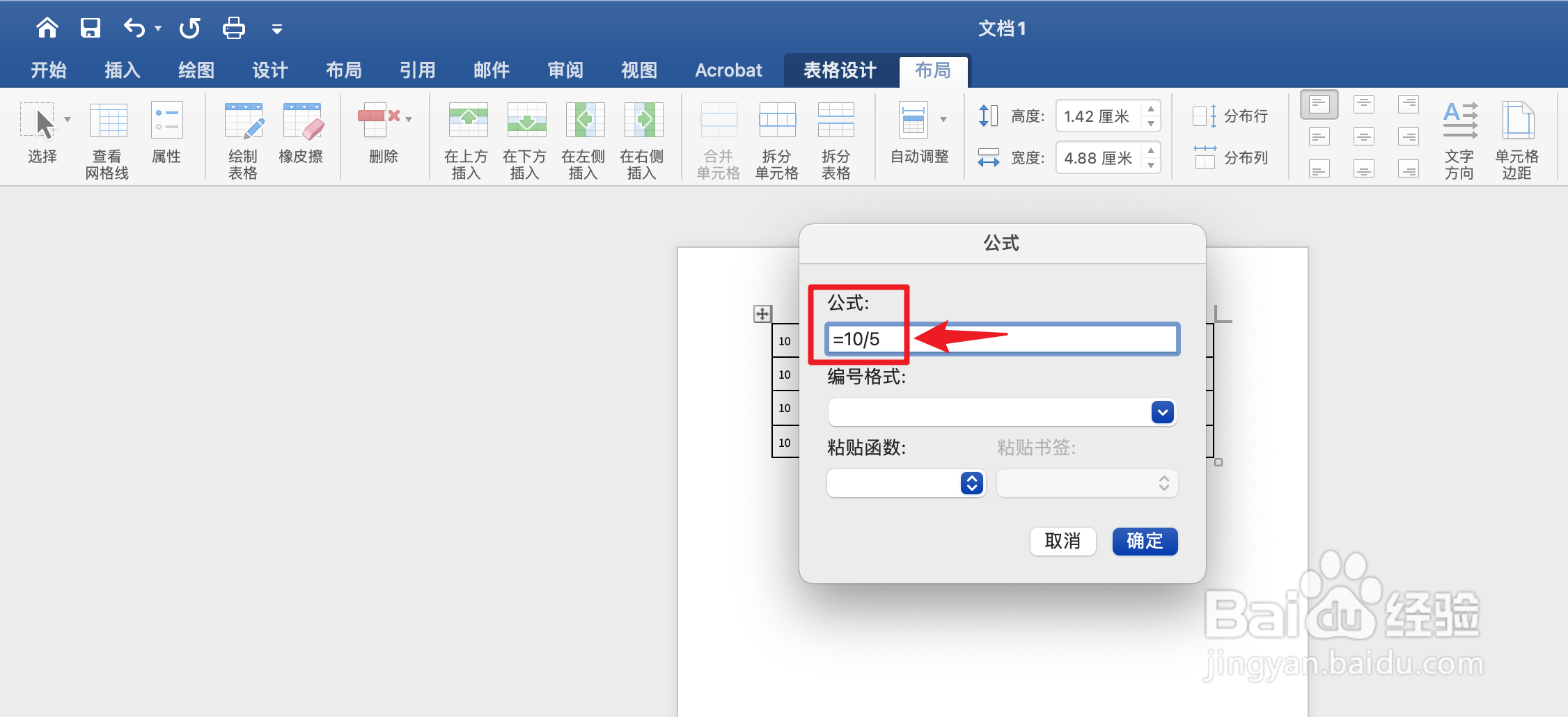Select the Draw Table (绘制表格) tool
The image size is (1568, 717).
(243, 141)
